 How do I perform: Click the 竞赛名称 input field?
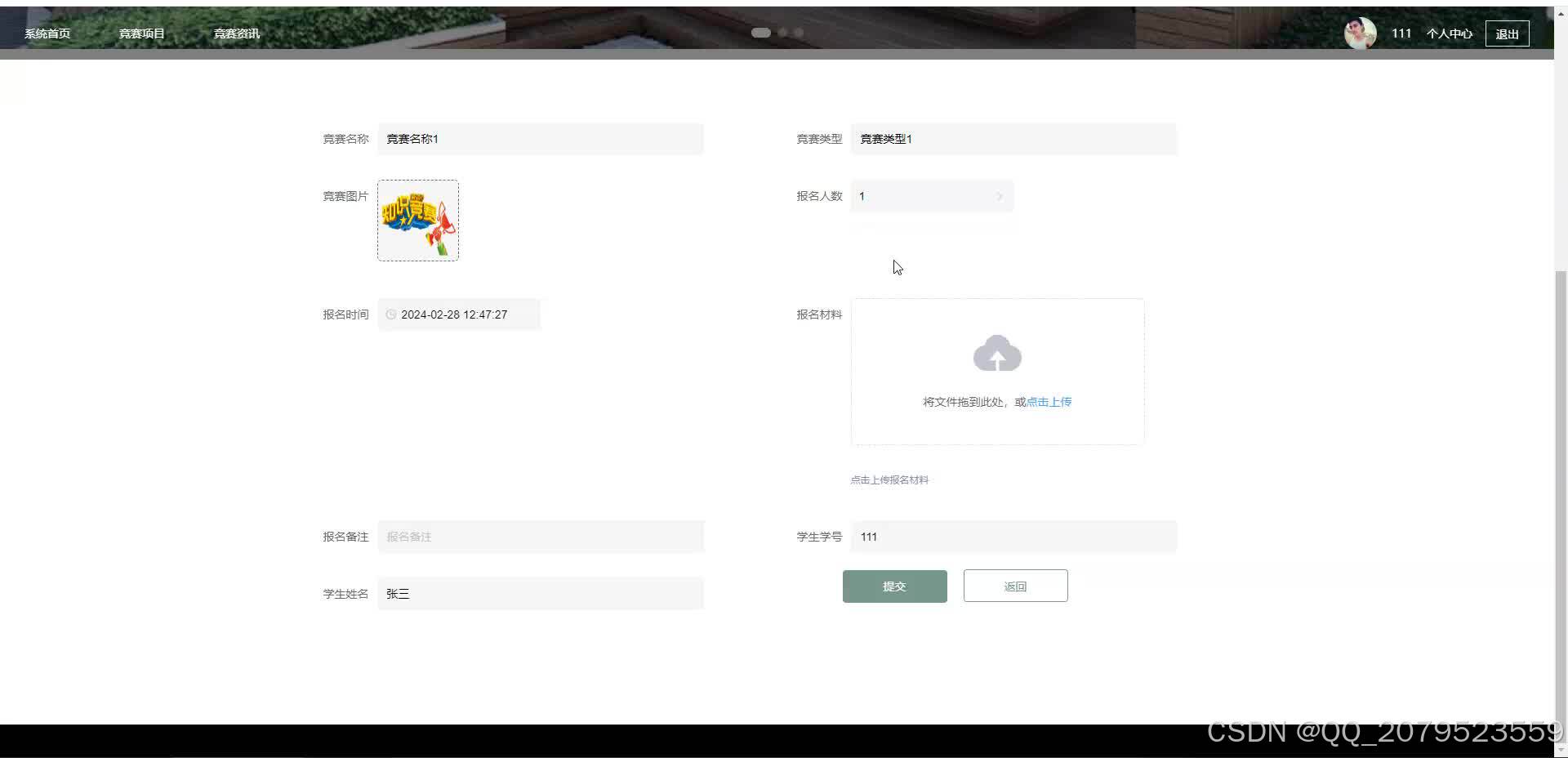click(541, 139)
